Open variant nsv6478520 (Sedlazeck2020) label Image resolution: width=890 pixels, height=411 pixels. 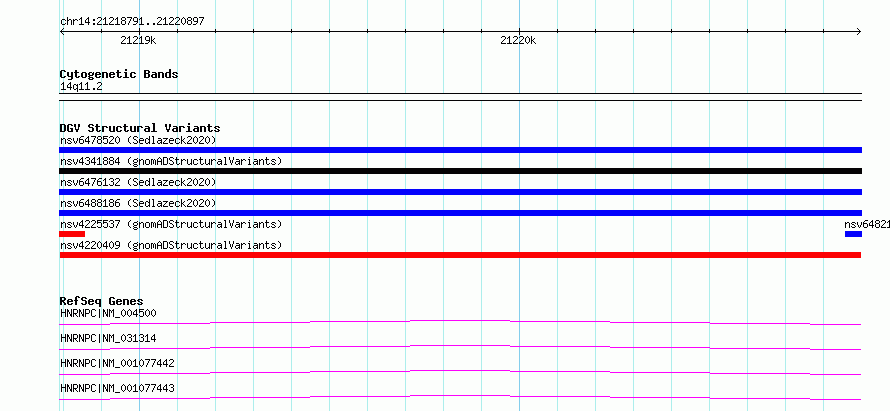point(138,140)
